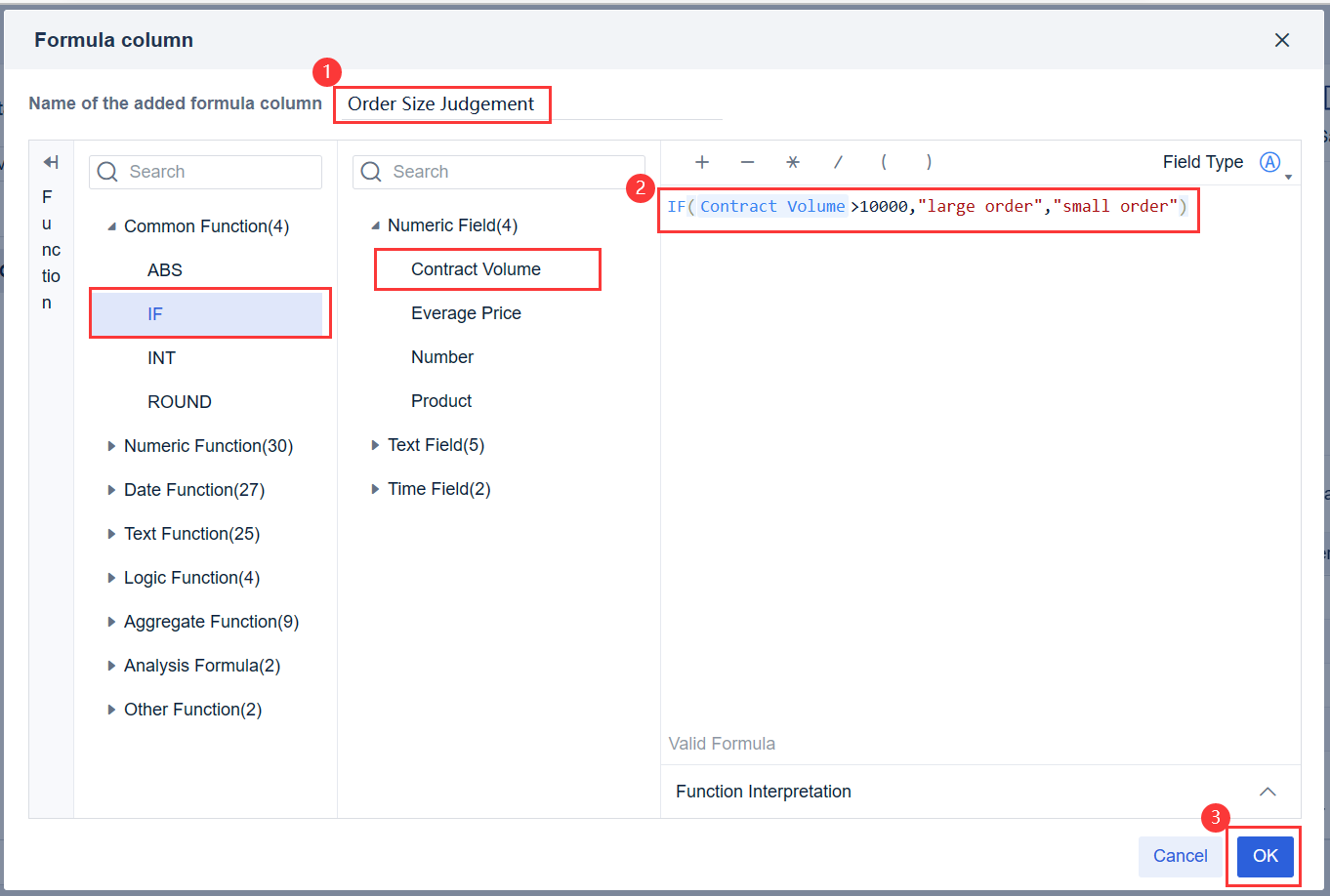This screenshot has width=1330, height=896.
Task: Choose the Contract Volume field
Action: pos(476,269)
